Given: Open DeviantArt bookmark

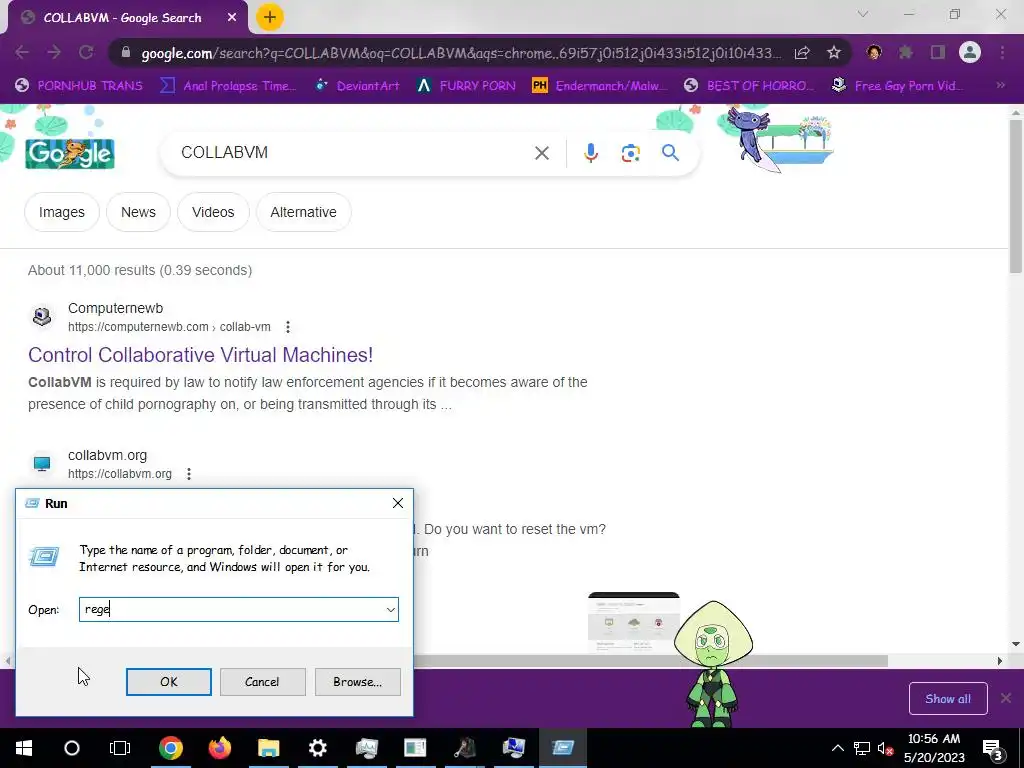Looking at the screenshot, I should coord(357,86).
